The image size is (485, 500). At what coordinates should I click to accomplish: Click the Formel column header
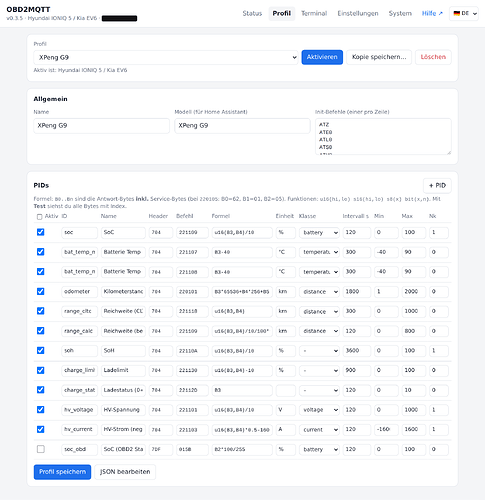[221, 216]
